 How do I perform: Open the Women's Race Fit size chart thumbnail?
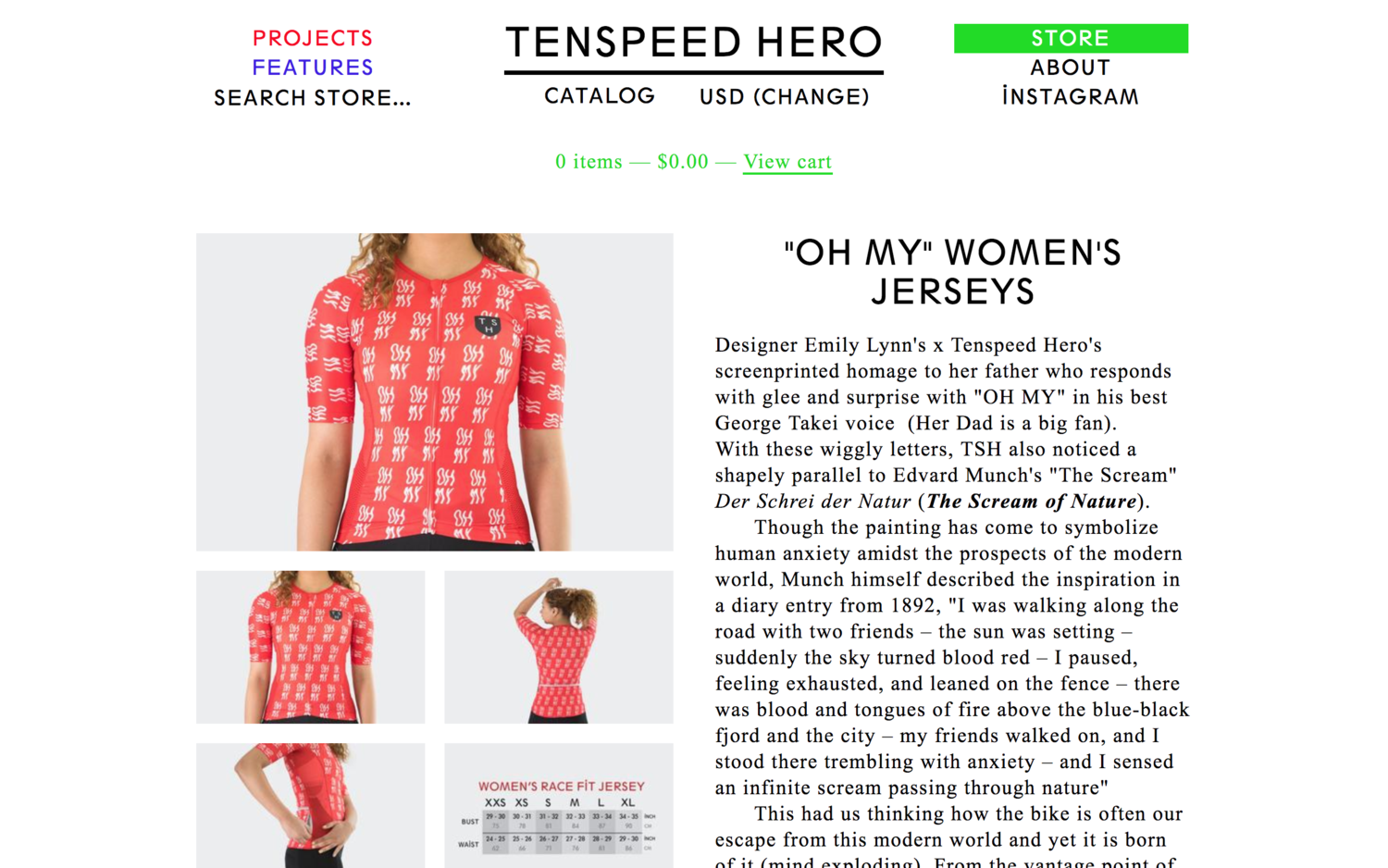coord(559,805)
